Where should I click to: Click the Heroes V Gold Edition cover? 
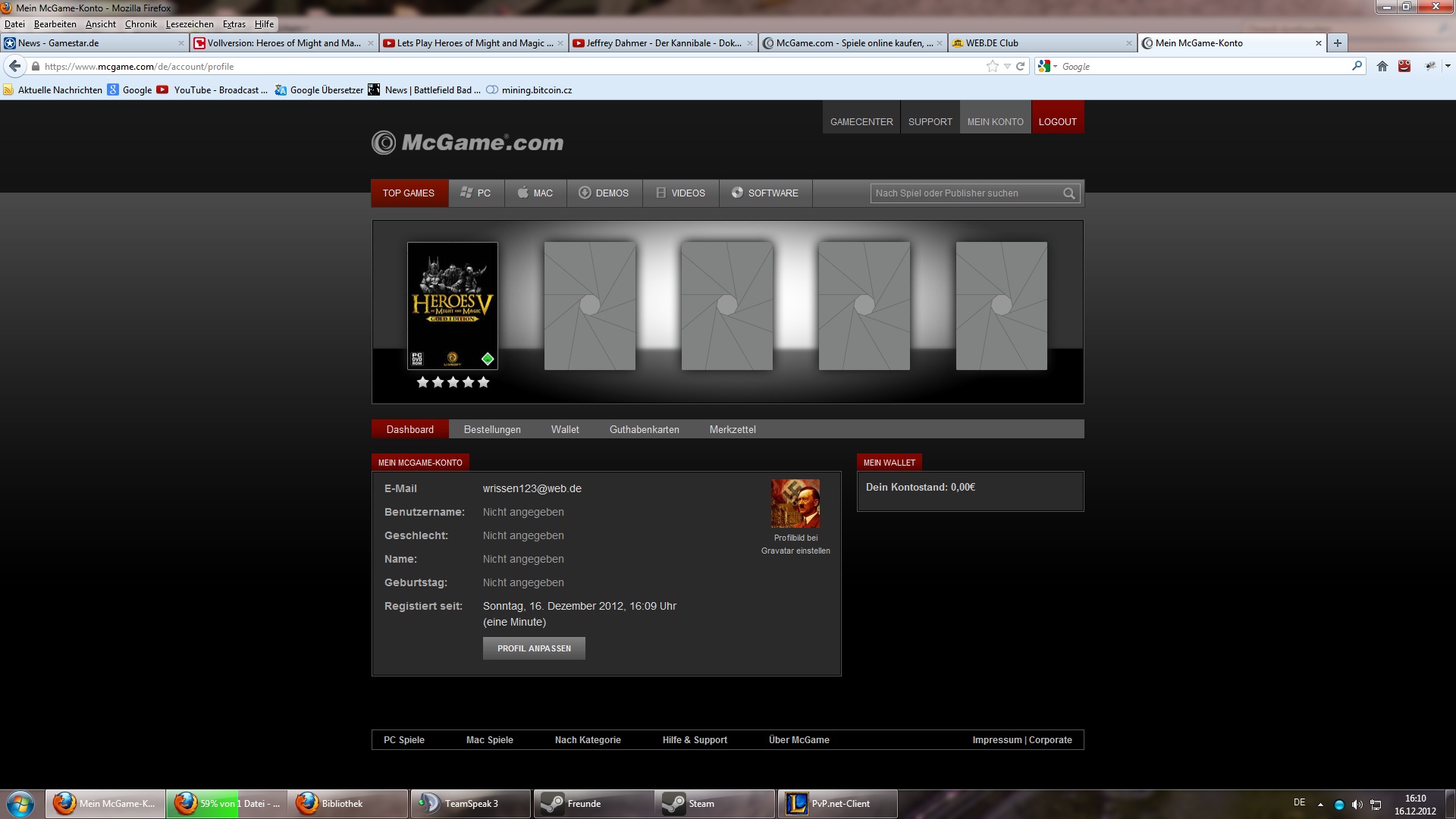point(453,306)
